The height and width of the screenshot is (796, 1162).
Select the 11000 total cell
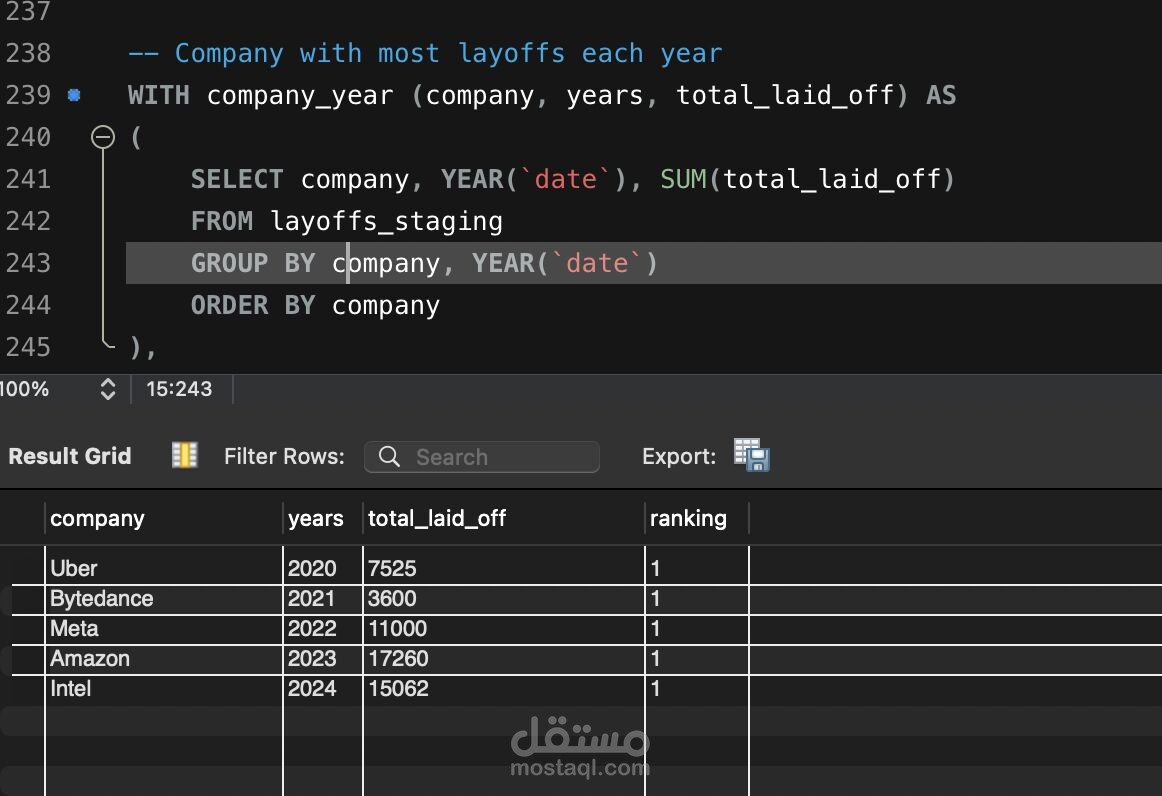coord(504,629)
